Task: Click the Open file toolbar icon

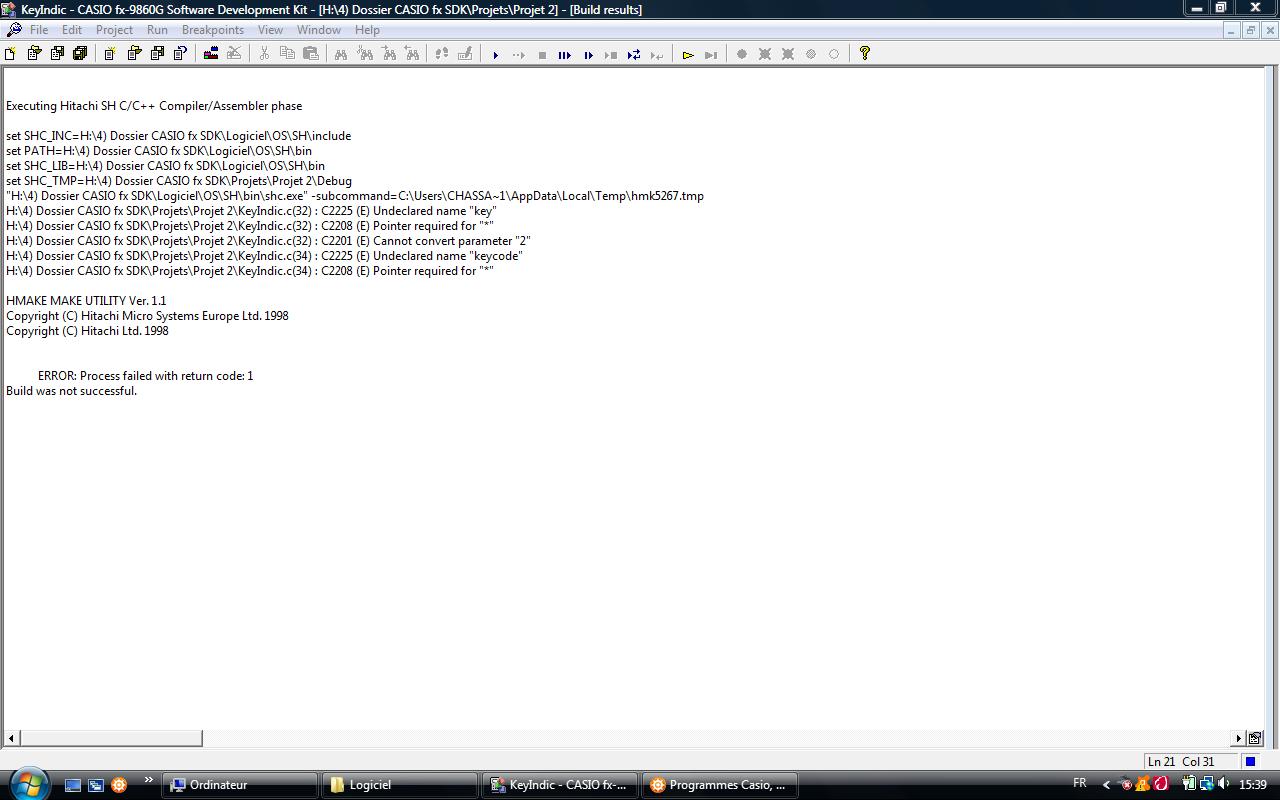Action: click(134, 54)
